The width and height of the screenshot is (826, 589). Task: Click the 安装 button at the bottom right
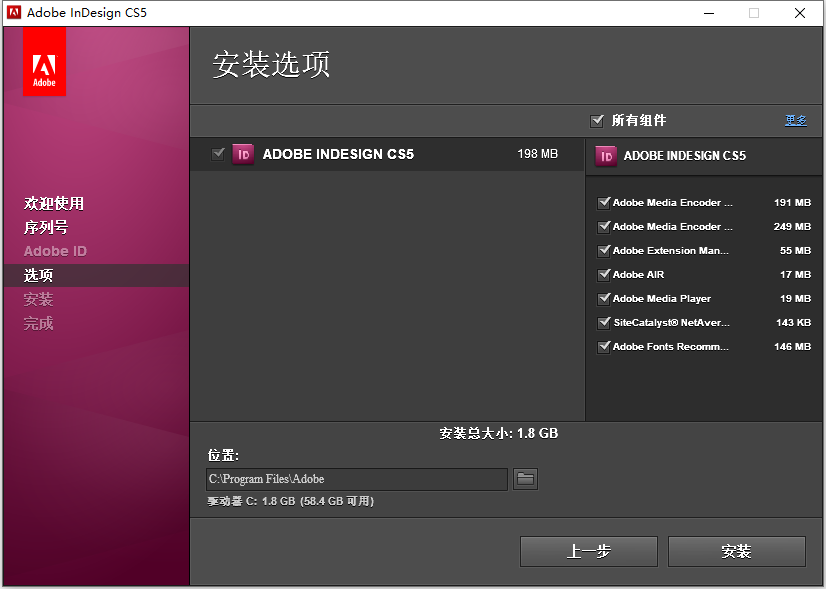point(736,552)
